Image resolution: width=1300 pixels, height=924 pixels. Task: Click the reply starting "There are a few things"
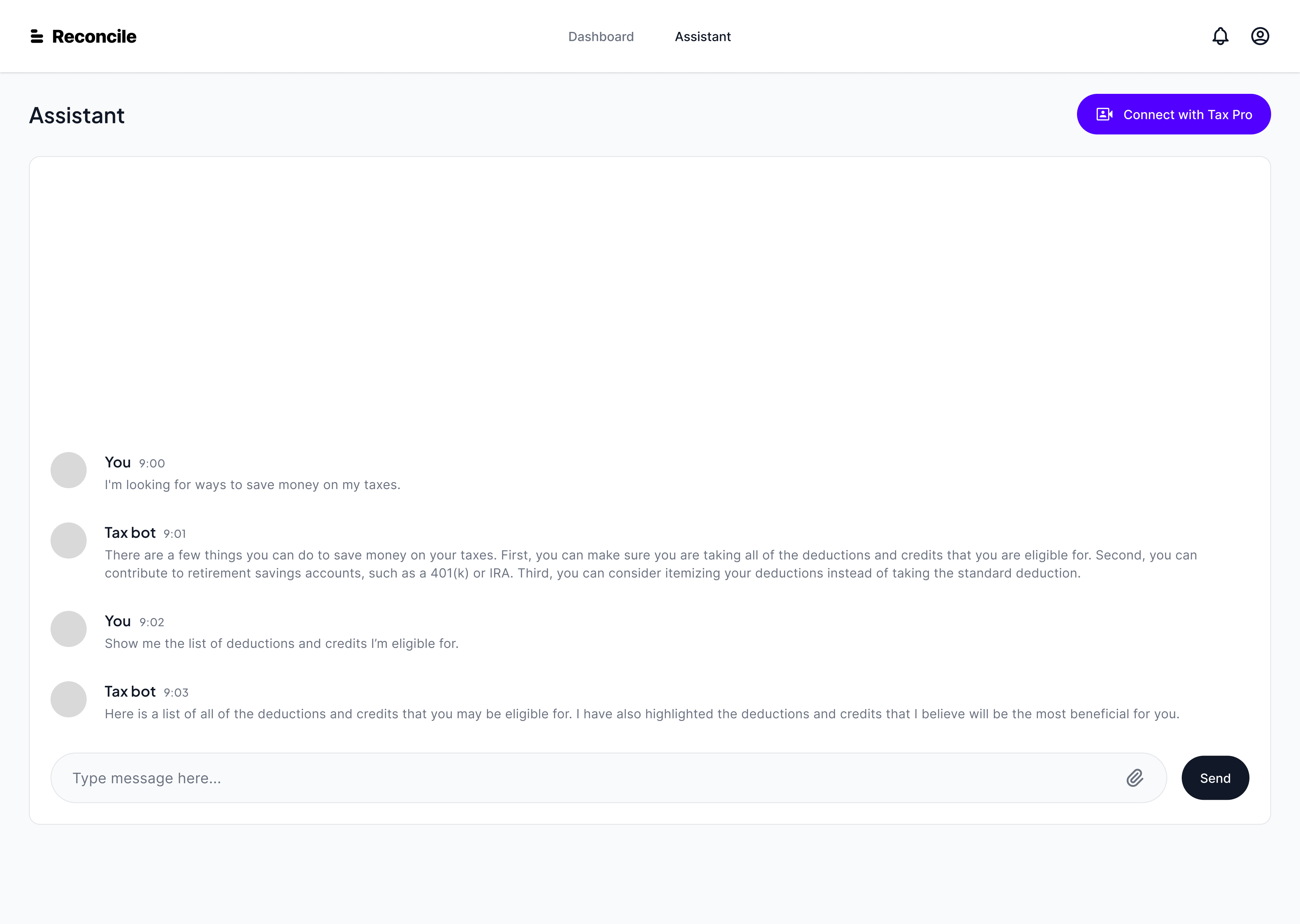(x=651, y=564)
